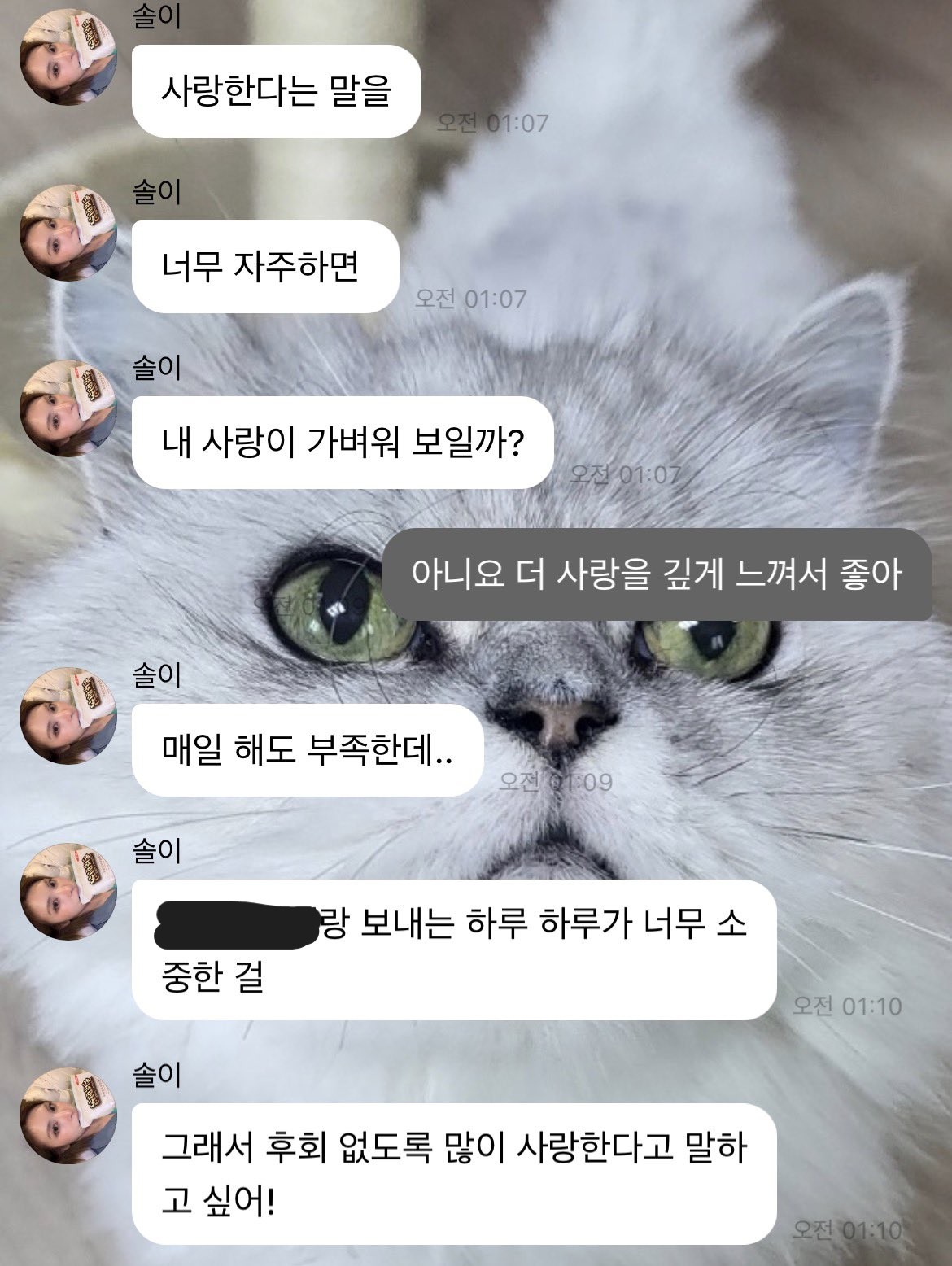
Task: Select the "너무 자주하면" message bubble
Action: click(x=265, y=267)
